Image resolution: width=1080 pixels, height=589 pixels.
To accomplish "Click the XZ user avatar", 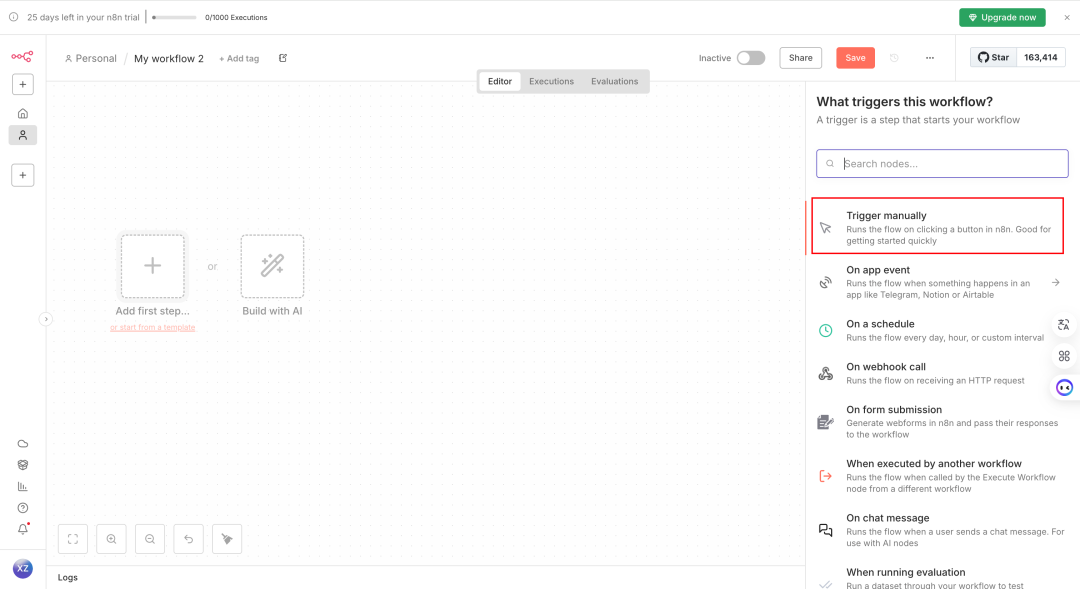I will (x=23, y=568).
